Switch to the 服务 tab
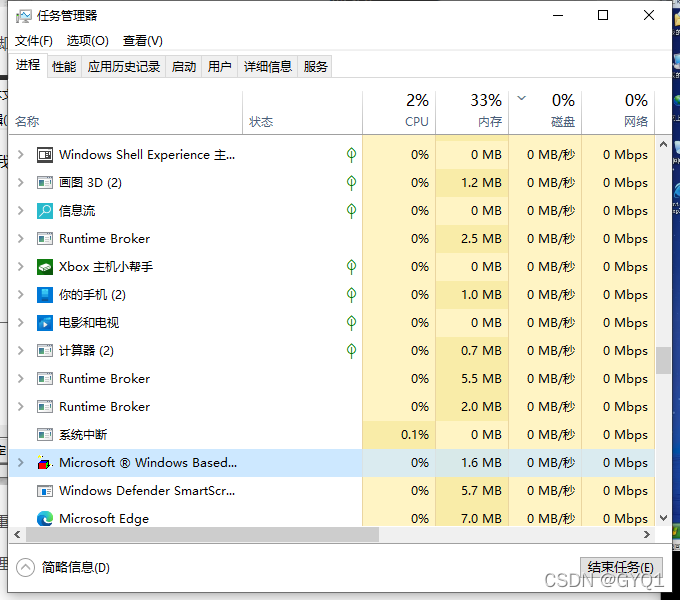This screenshot has width=680, height=600. [315, 67]
